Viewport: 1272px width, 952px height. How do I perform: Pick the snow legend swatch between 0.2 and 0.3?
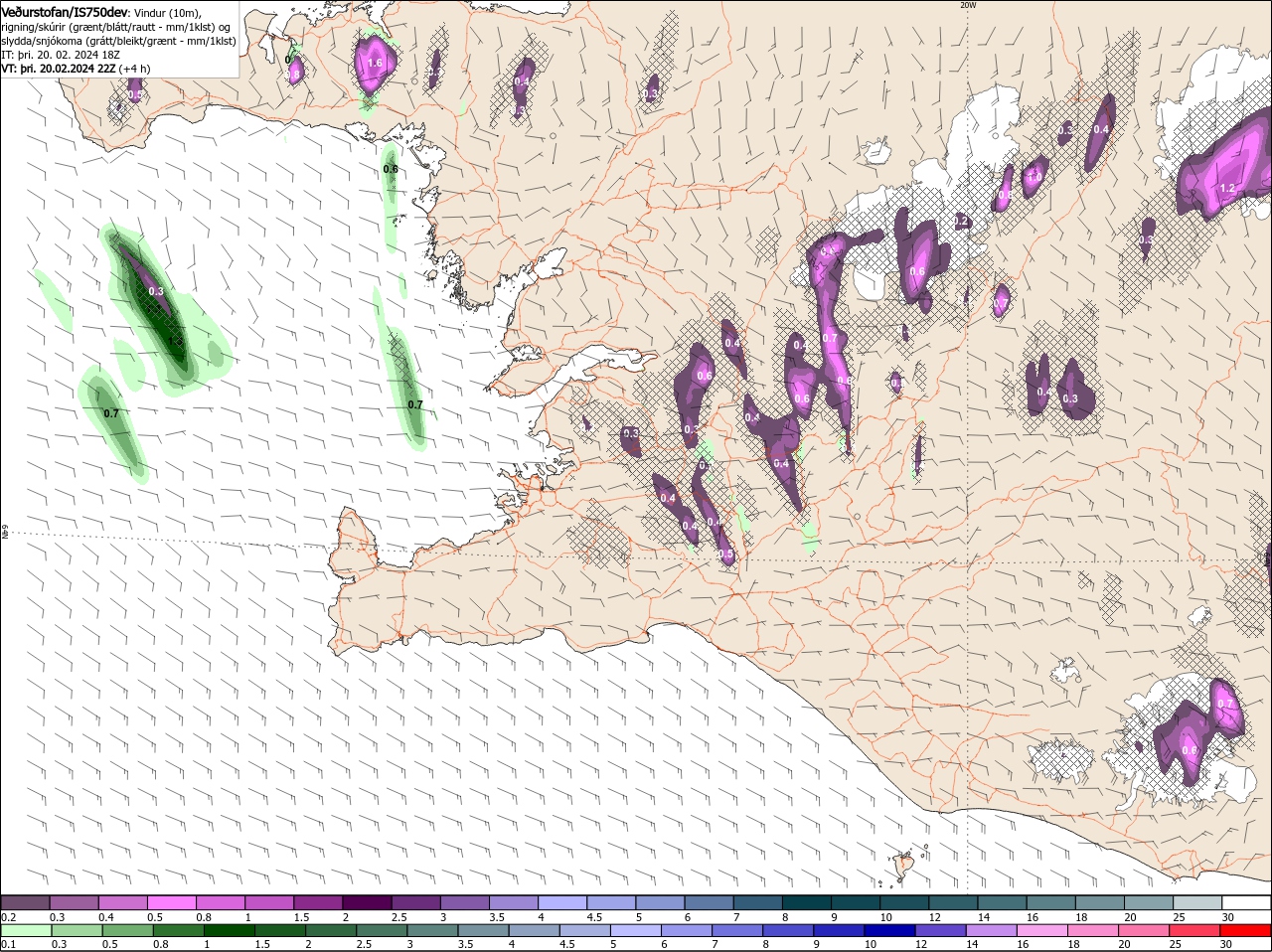[x=26, y=903]
